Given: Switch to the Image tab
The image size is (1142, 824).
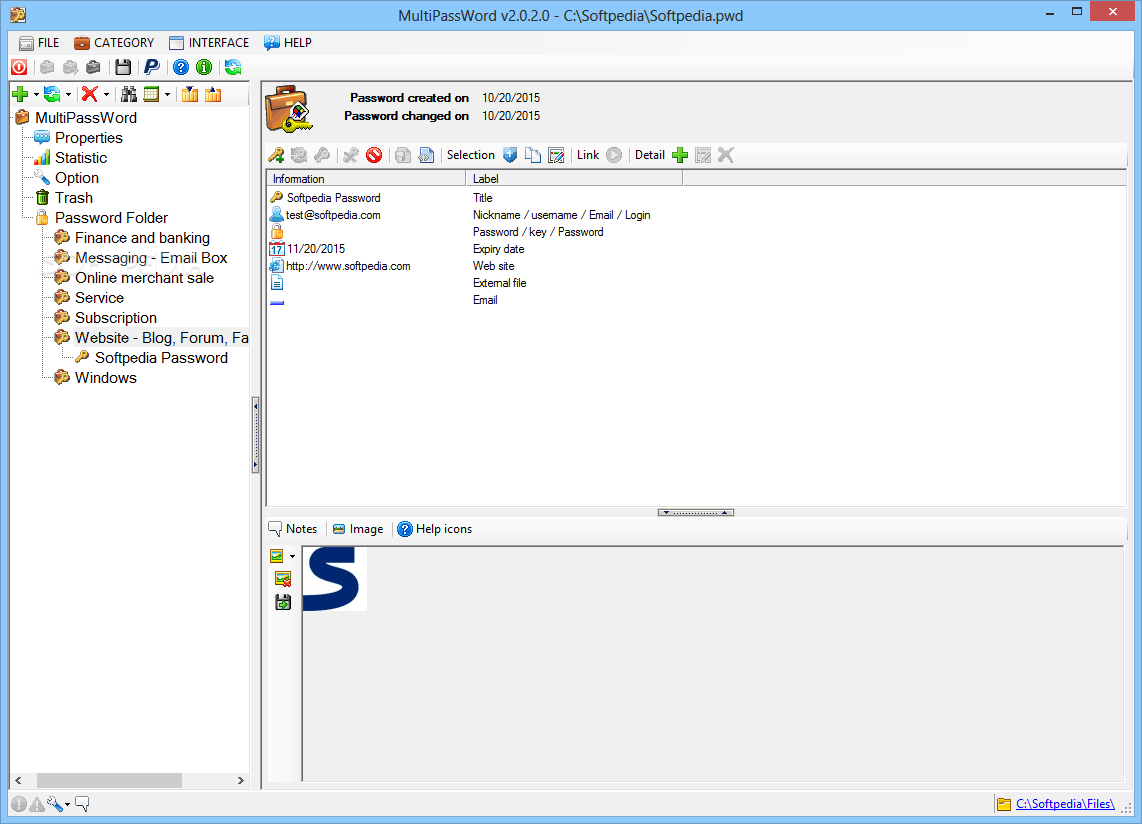Looking at the screenshot, I should (x=358, y=529).
